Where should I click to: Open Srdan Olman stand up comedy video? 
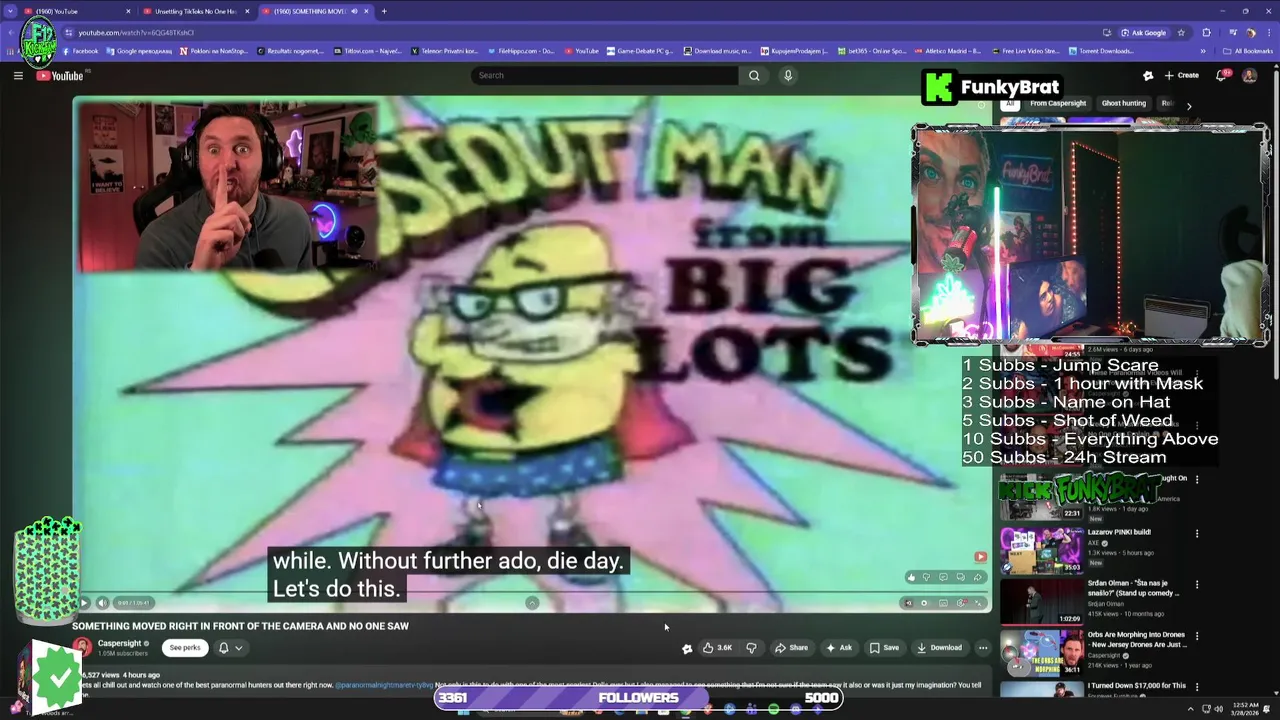click(x=1041, y=601)
